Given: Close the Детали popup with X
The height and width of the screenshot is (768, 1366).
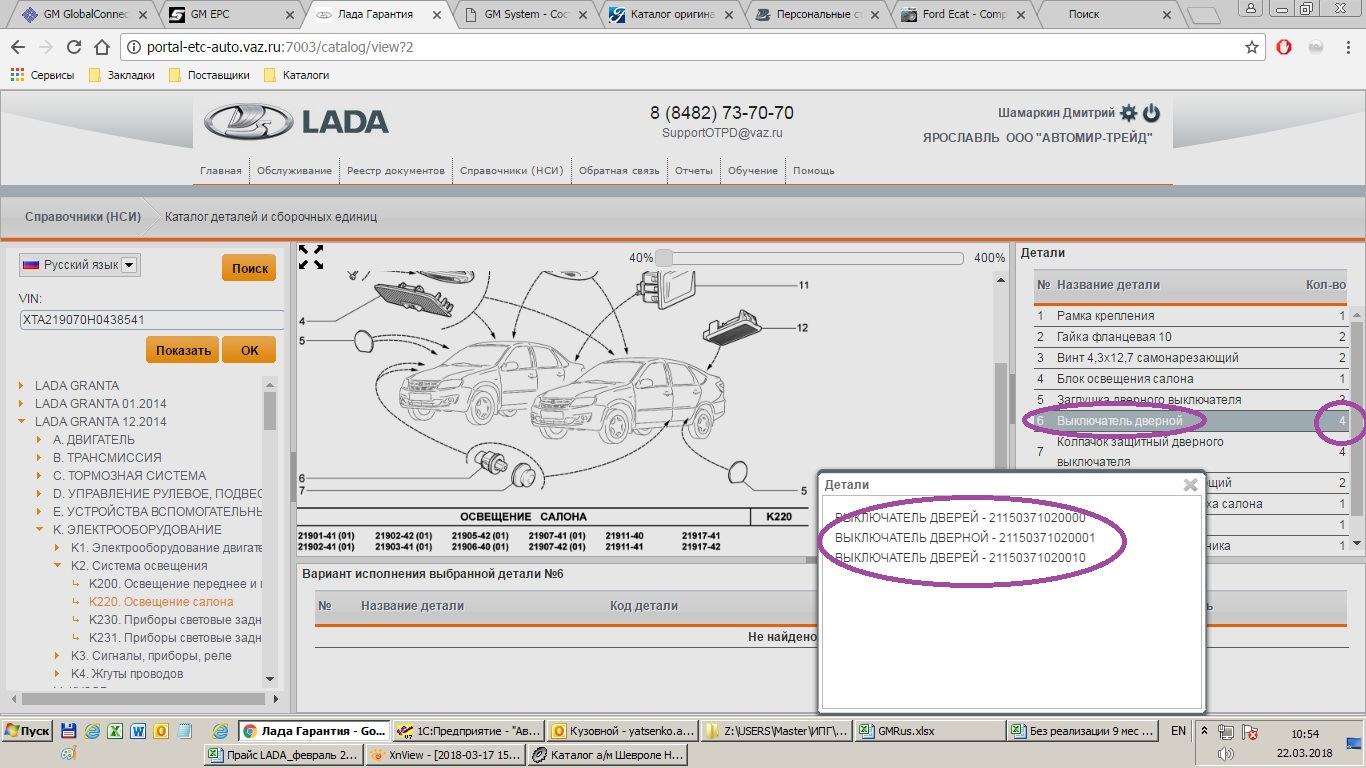Looking at the screenshot, I should point(1190,485).
